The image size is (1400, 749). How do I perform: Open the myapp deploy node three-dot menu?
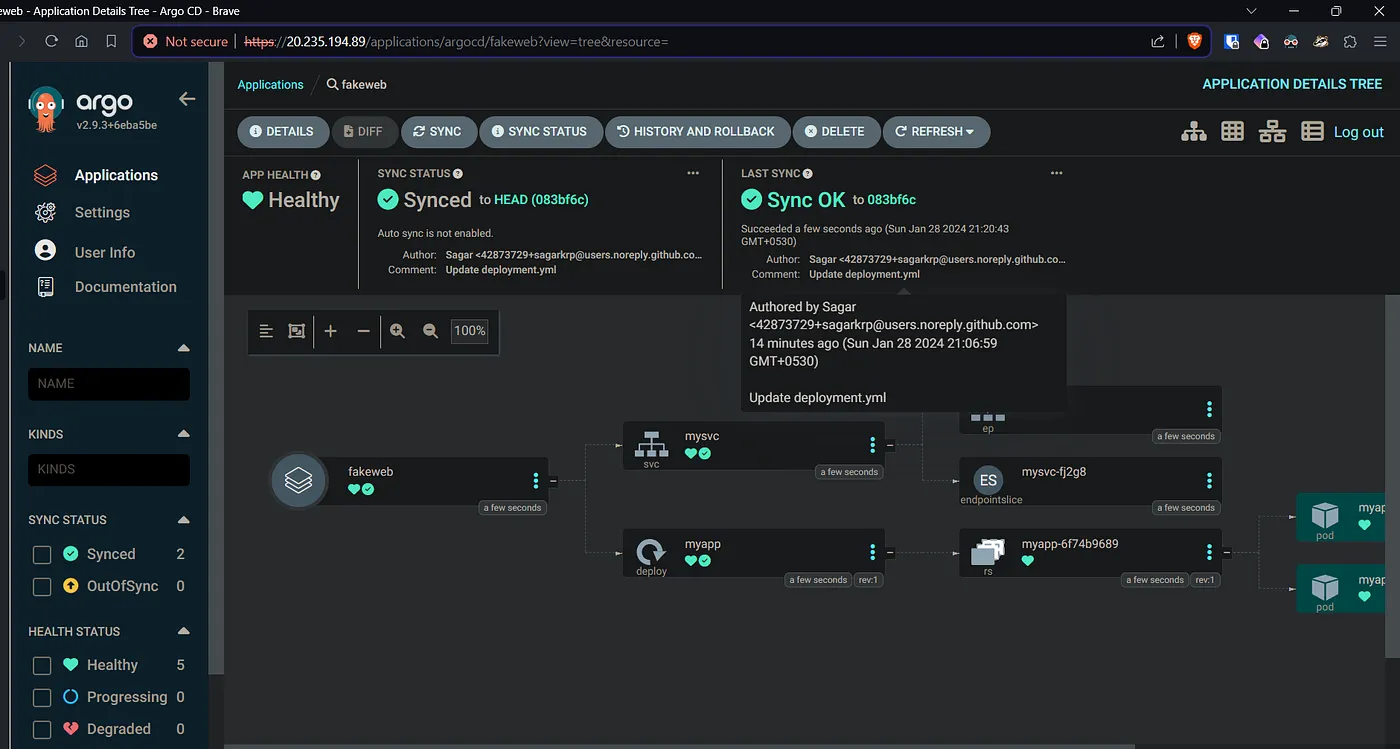click(873, 553)
